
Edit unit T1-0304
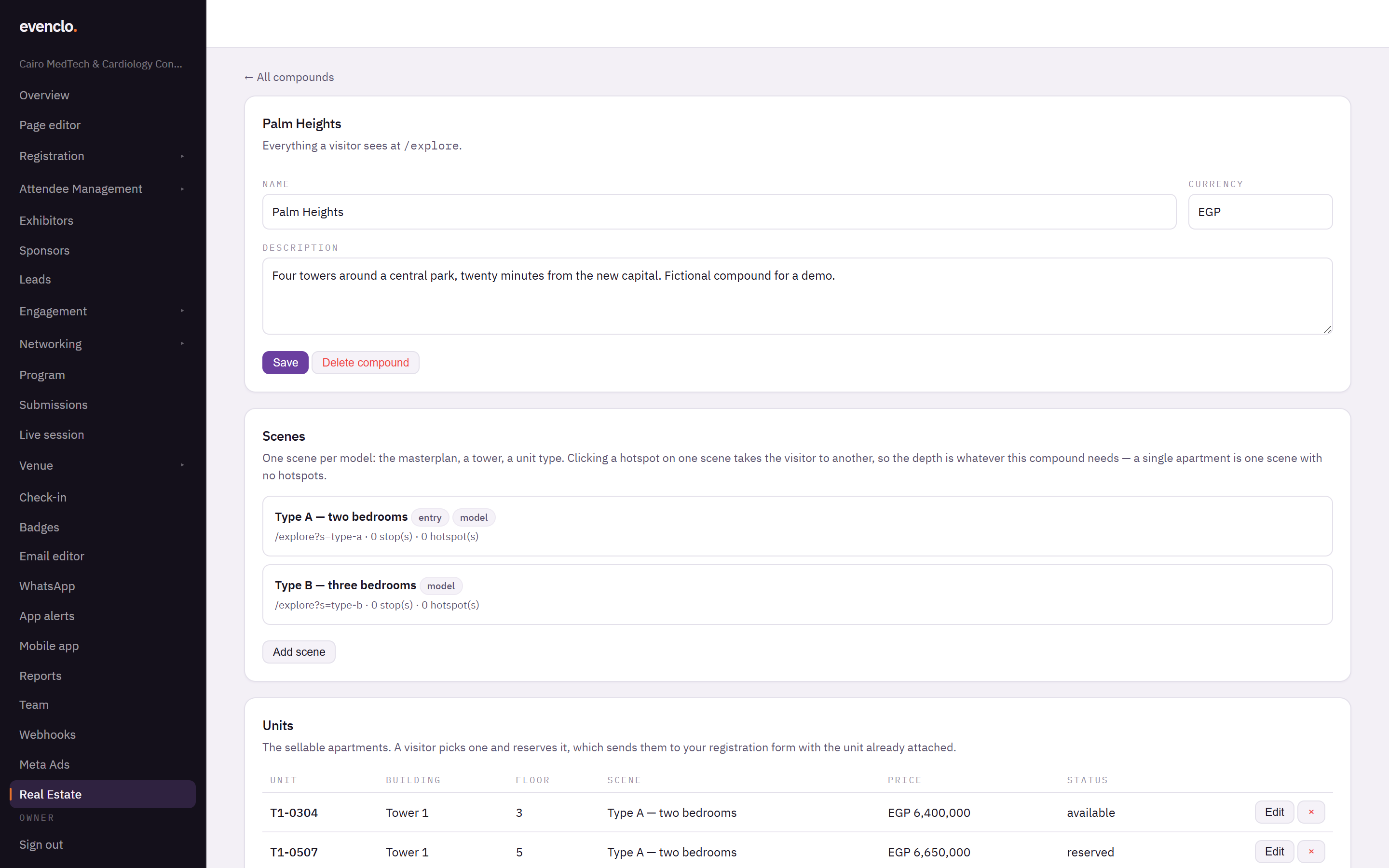click(x=1274, y=812)
